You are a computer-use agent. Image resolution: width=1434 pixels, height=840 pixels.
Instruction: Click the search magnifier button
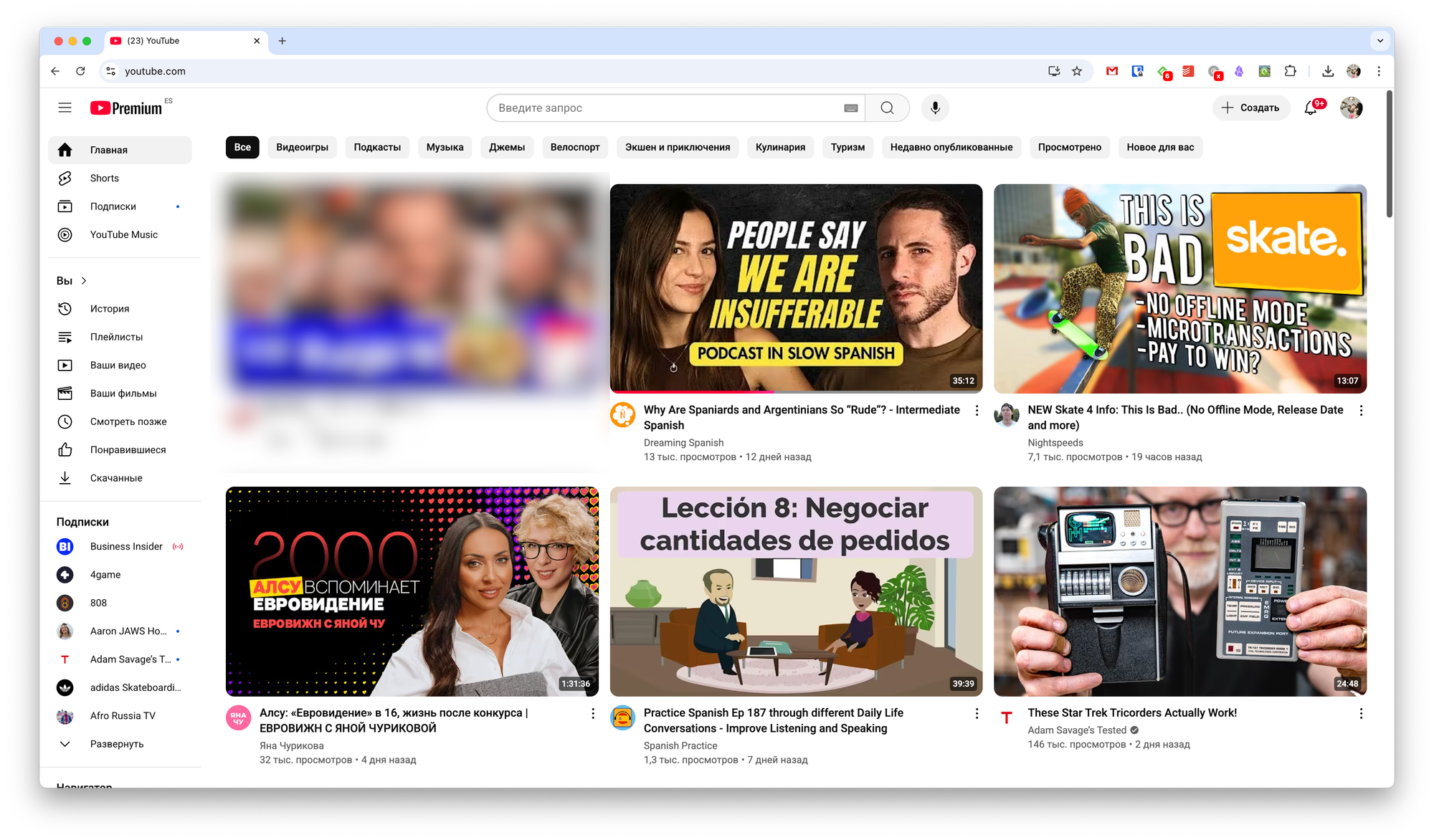tap(887, 108)
